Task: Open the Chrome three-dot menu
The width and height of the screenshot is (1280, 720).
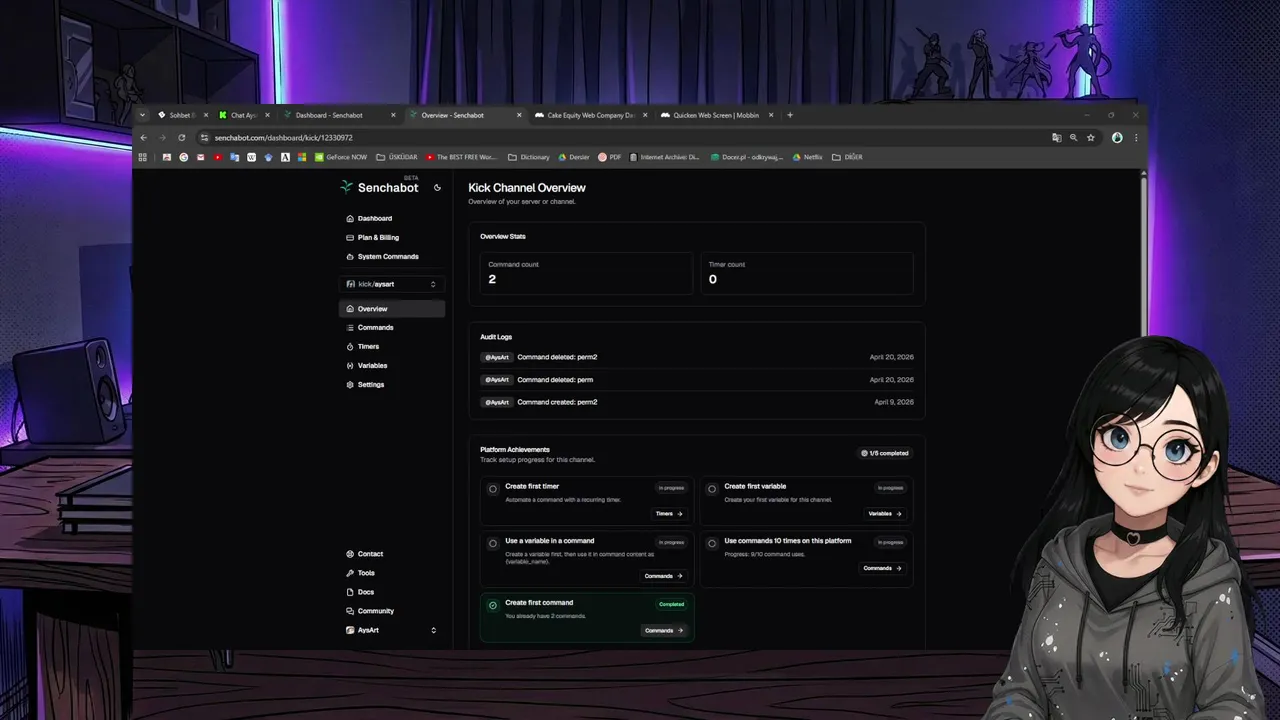Action: [x=1136, y=138]
